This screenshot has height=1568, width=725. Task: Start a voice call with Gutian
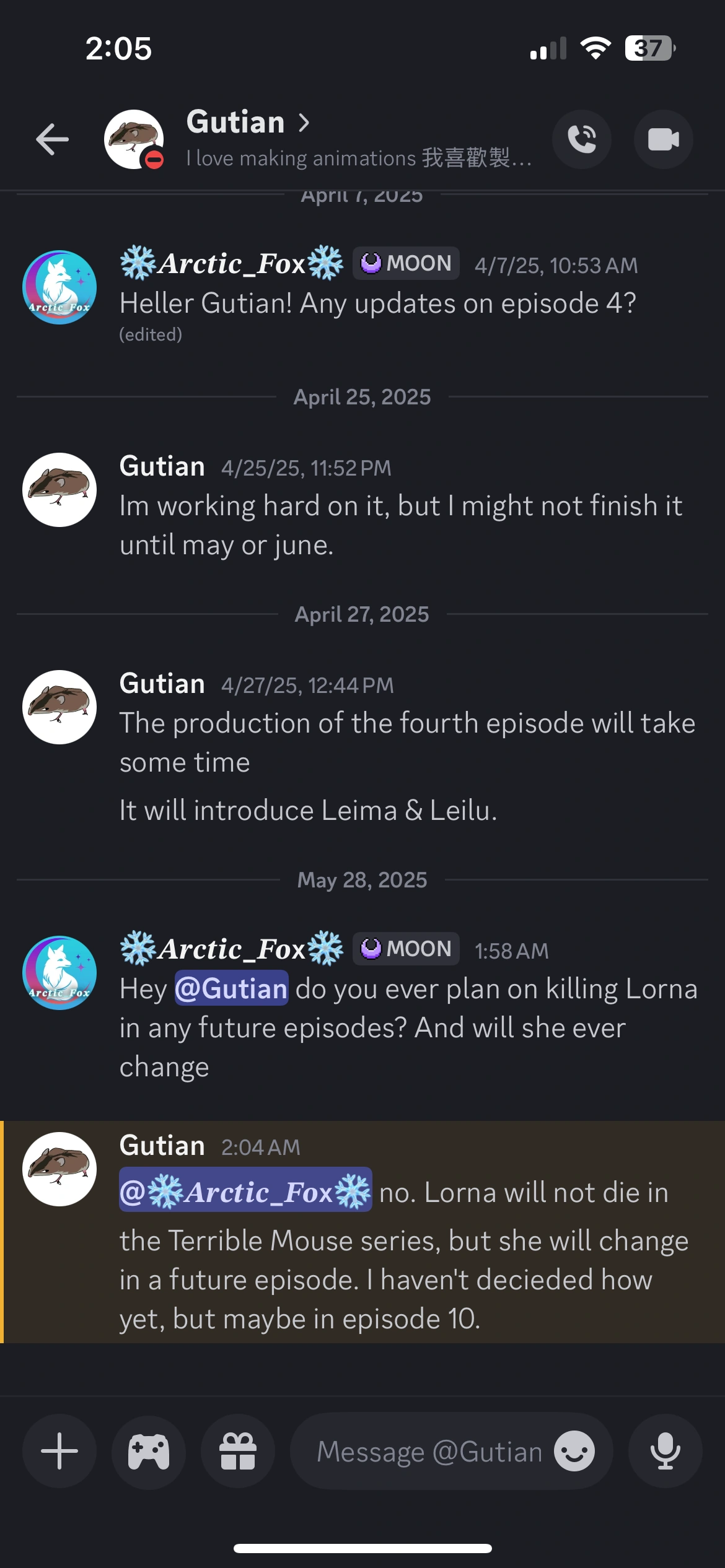click(x=581, y=139)
